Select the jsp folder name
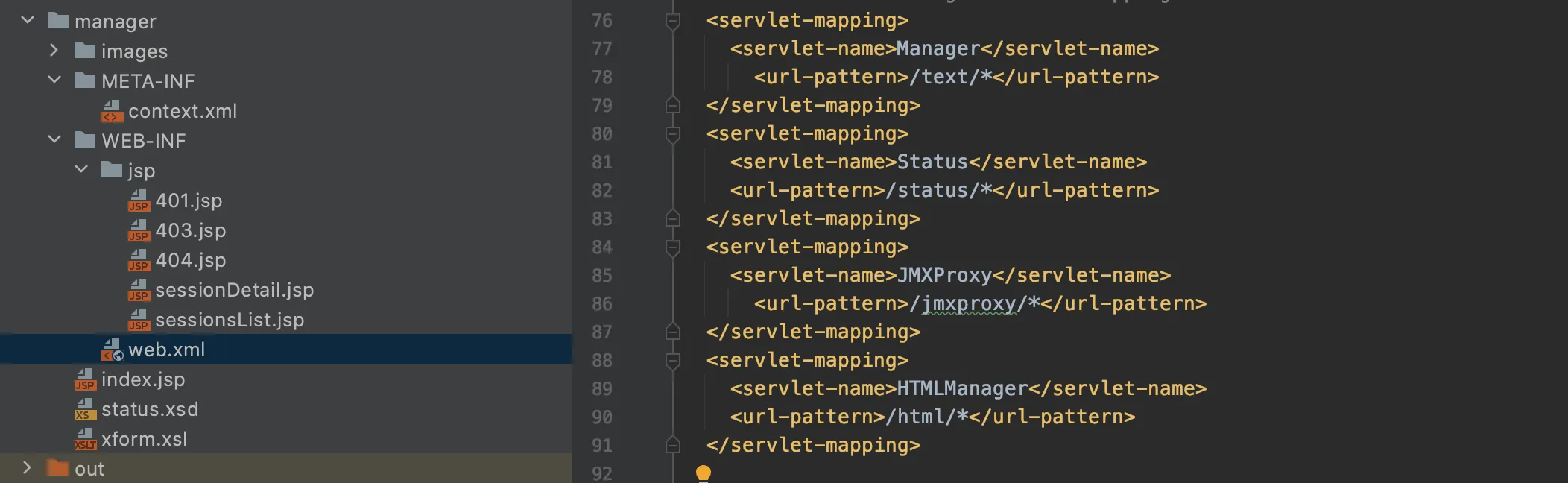The image size is (1568, 483). tap(142, 171)
